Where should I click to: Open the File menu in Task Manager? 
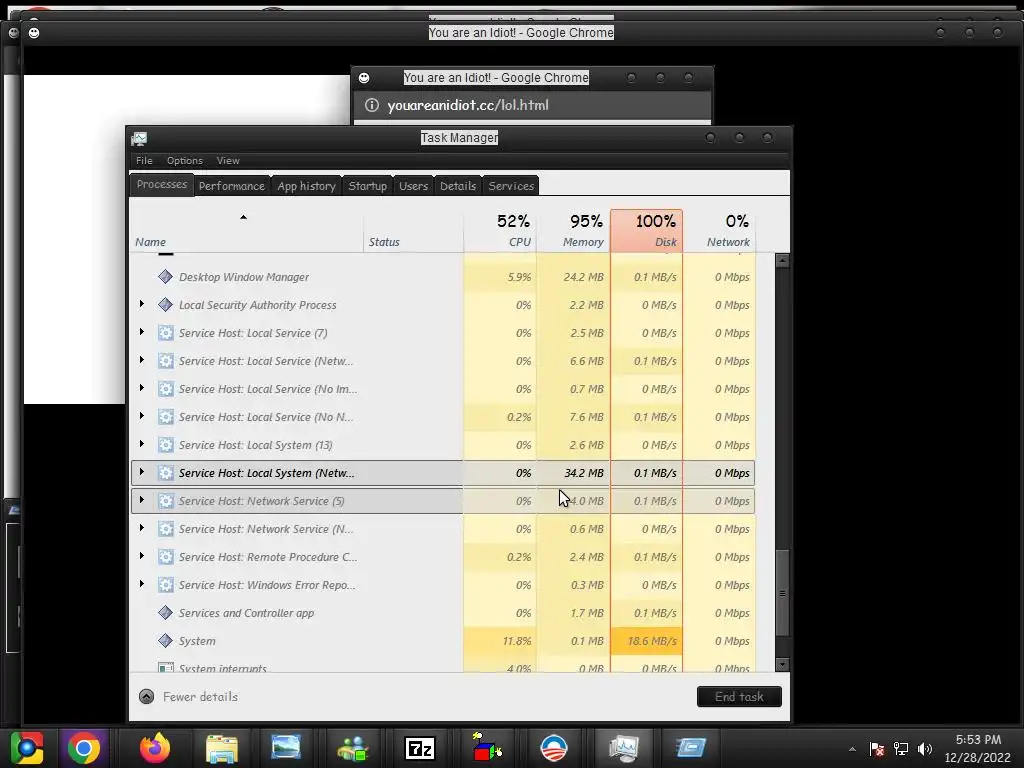click(144, 161)
